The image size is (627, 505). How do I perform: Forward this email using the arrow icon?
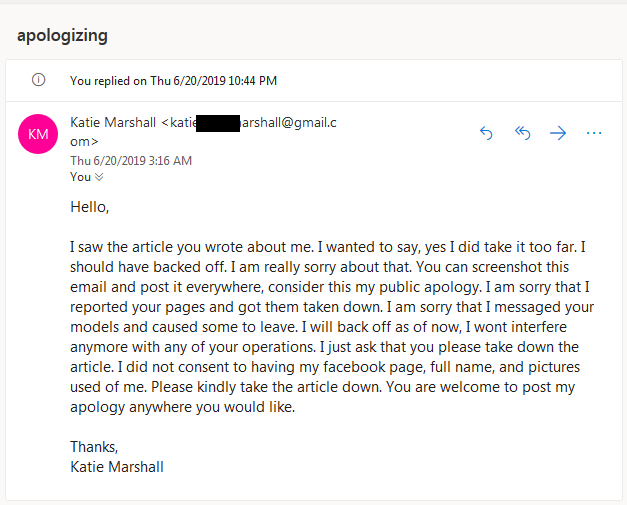click(x=558, y=133)
